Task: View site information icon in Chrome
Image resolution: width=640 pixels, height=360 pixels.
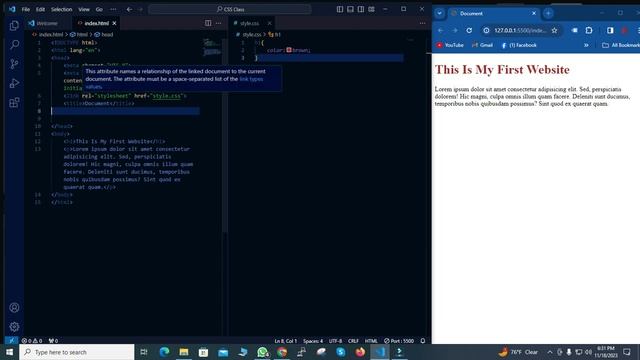Action: click(x=486, y=30)
